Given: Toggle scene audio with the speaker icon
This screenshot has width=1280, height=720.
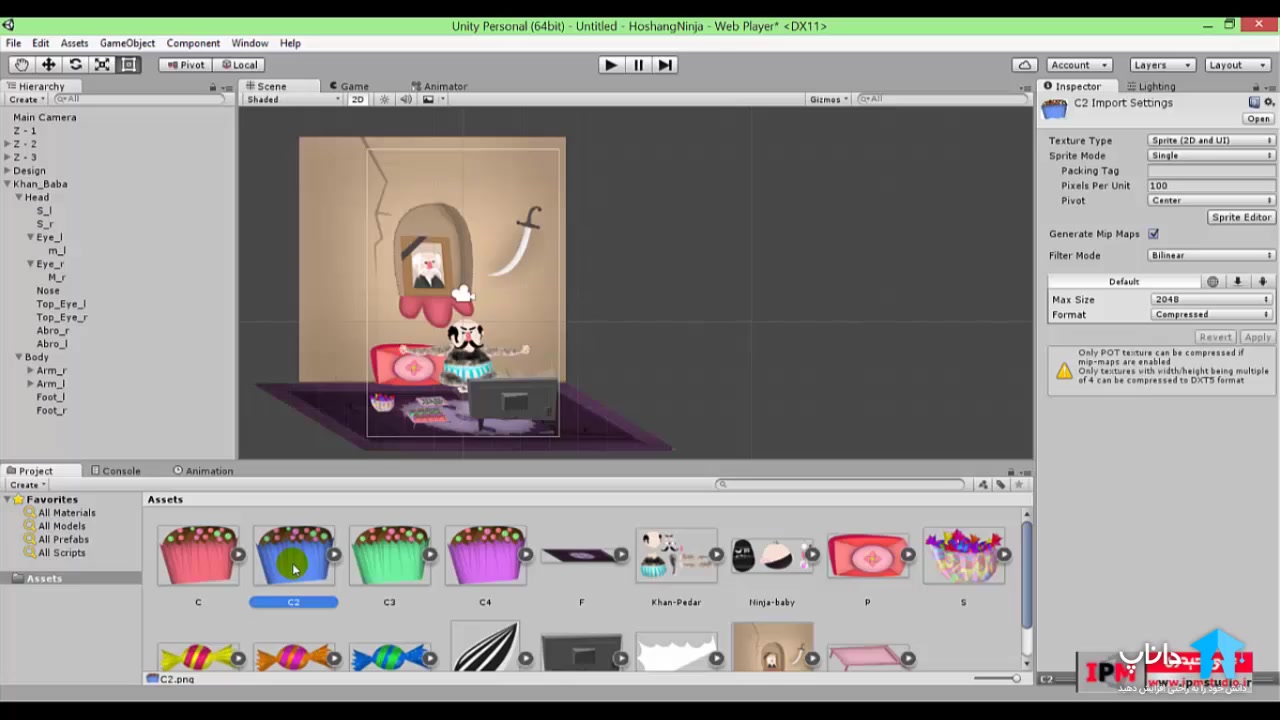Looking at the screenshot, I should click(x=405, y=99).
